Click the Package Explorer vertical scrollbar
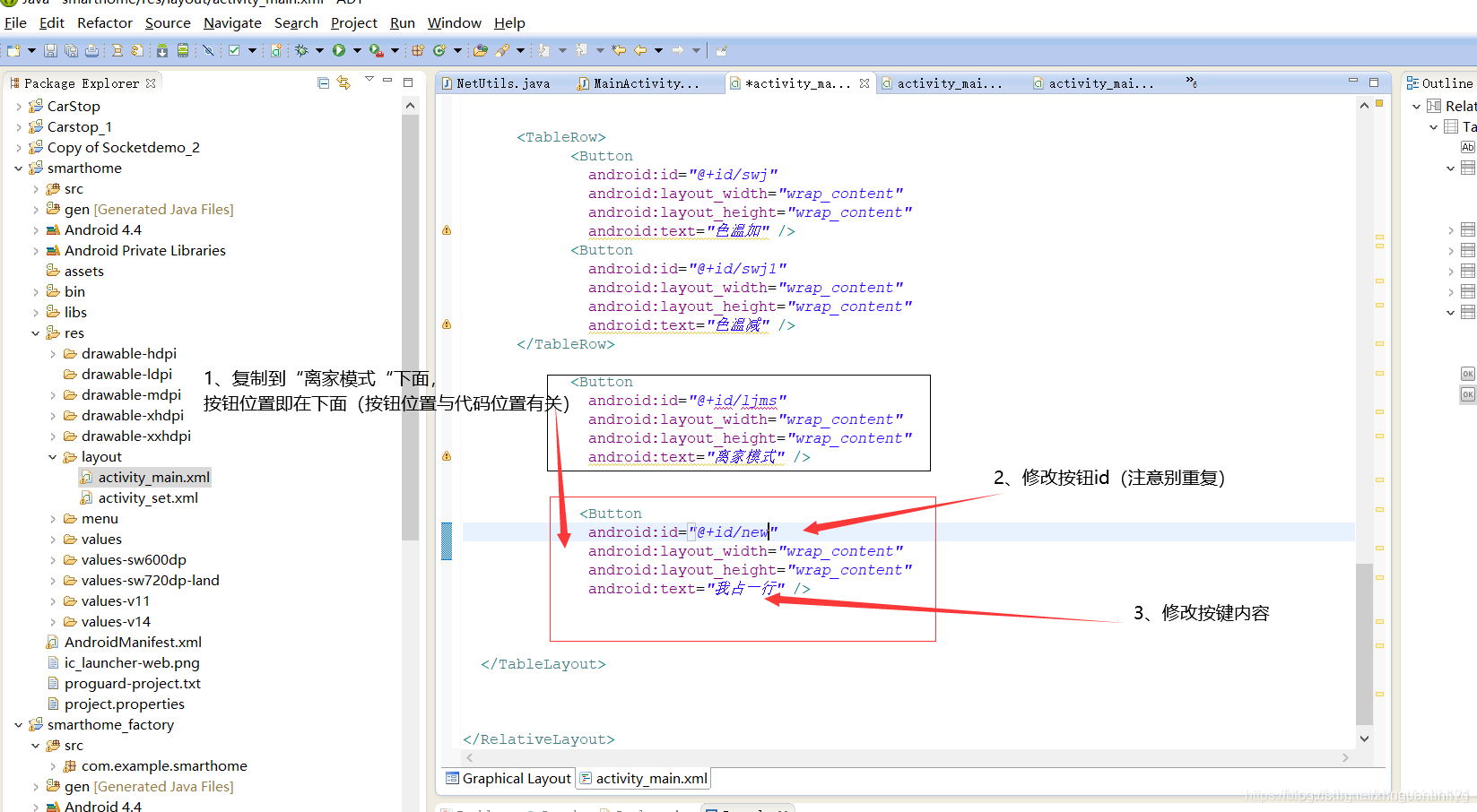Viewport: 1477px width, 812px height. tap(410, 327)
